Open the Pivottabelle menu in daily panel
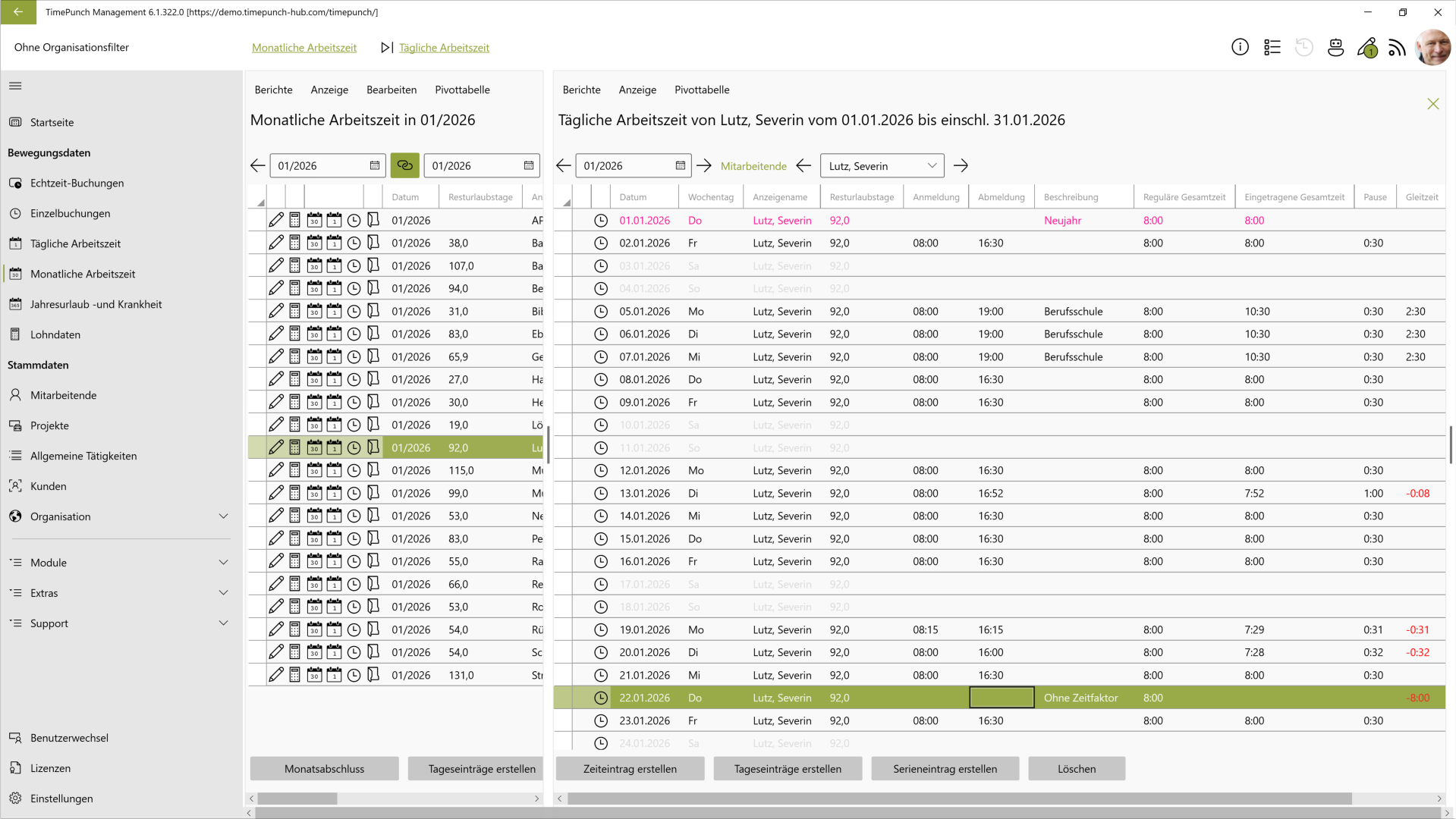1456x819 pixels. pyautogui.click(x=701, y=89)
